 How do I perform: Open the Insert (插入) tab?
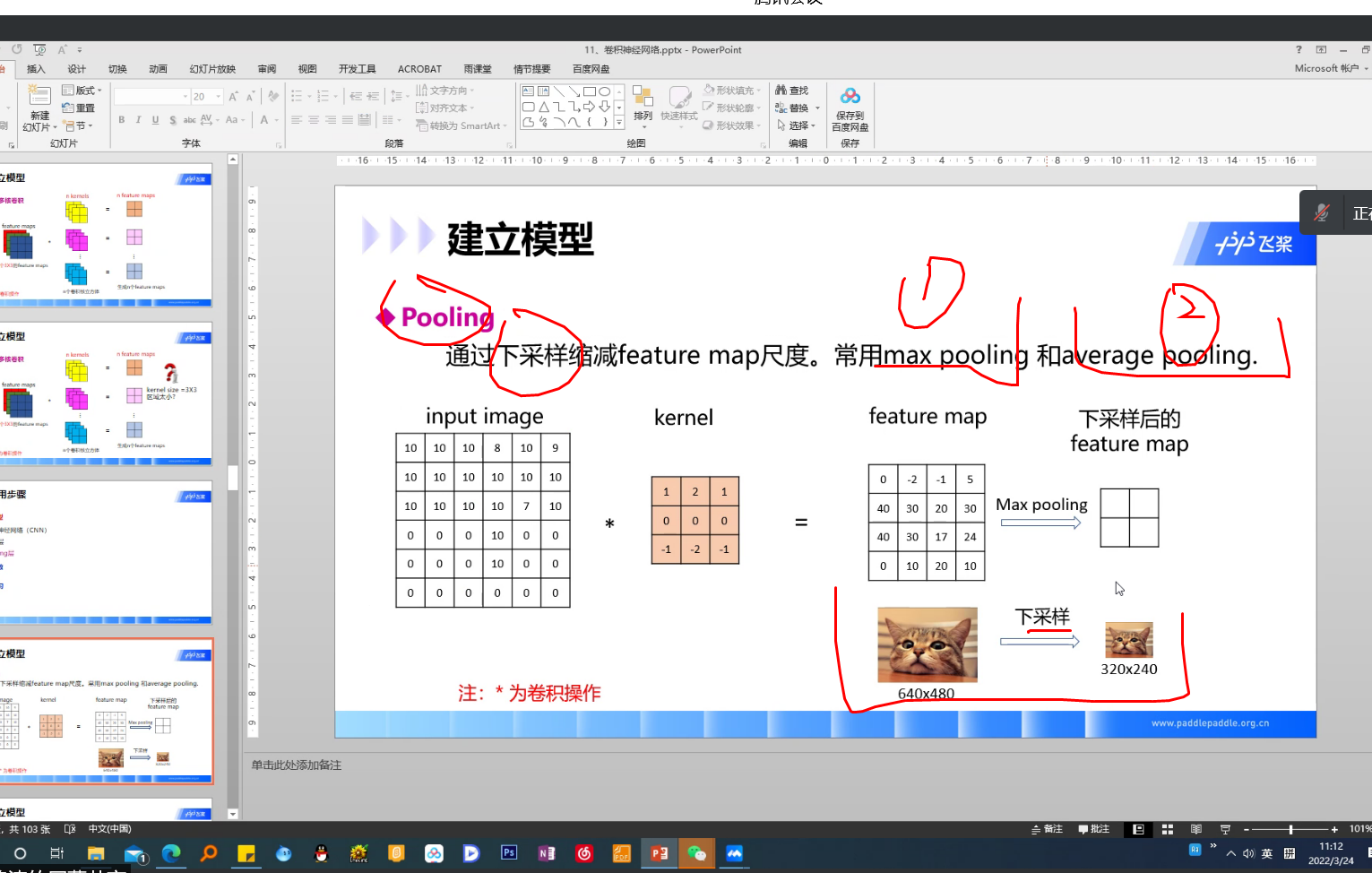click(x=36, y=69)
